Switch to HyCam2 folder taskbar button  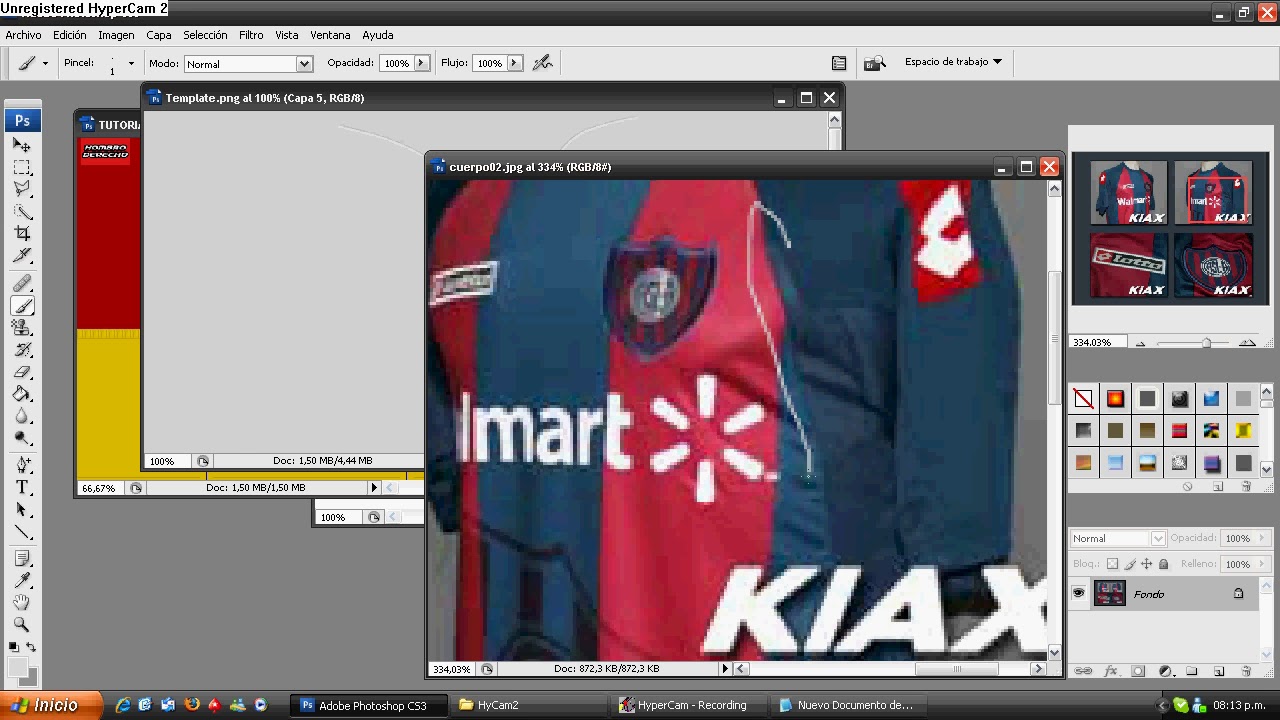[x=529, y=705]
